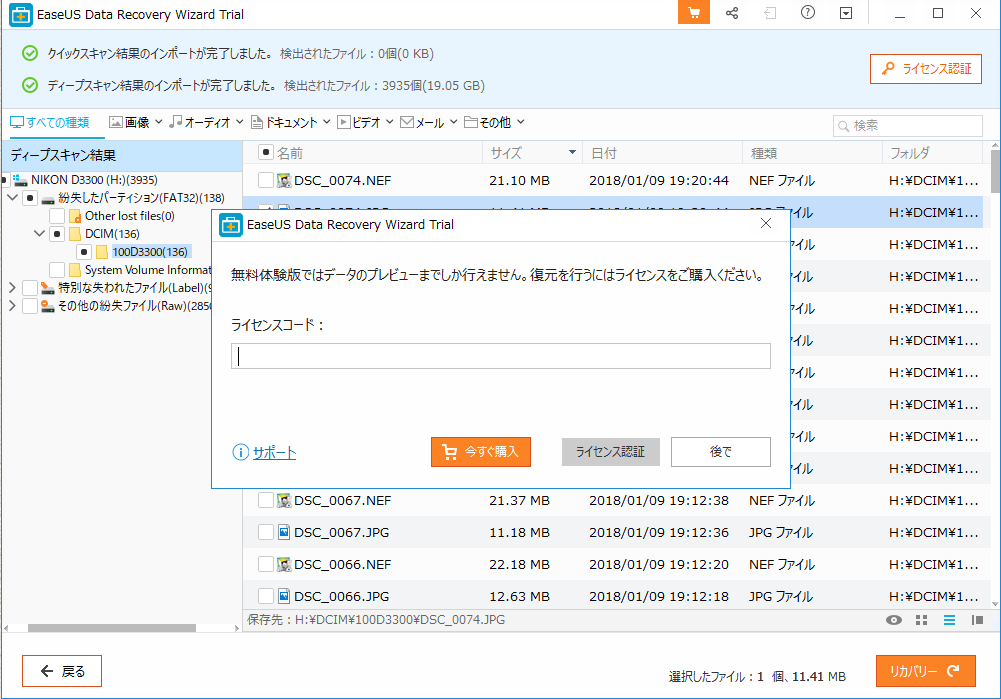
Task: Expand the other lost files Raw node
Action: [12, 306]
